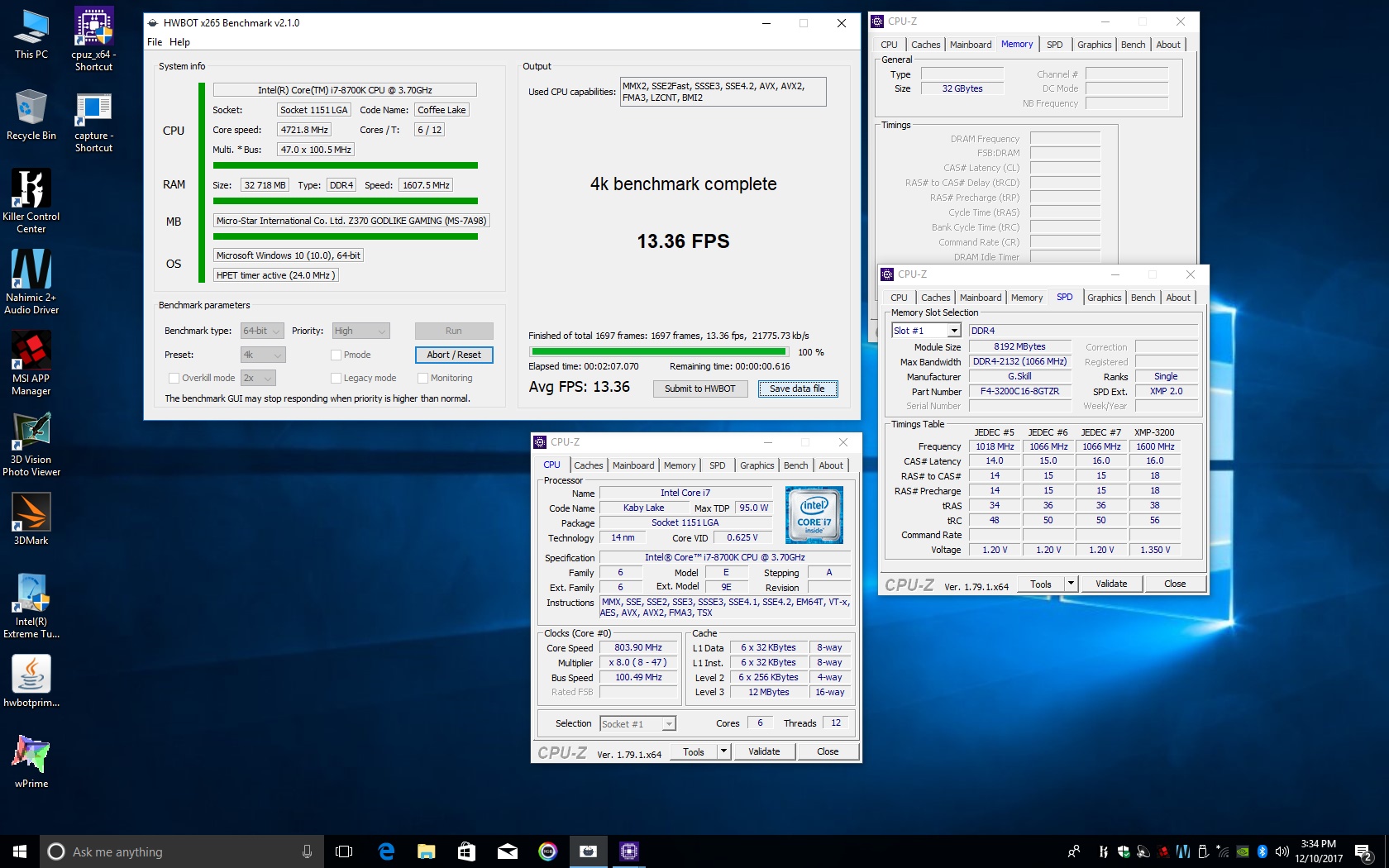Select Graphics tab in SPD CPU-Z window

[1105, 298]
